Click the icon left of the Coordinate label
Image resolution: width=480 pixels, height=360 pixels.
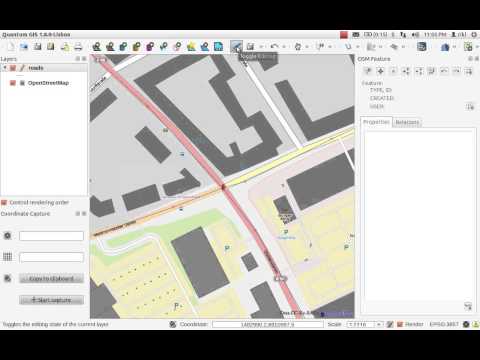[173, 324]
